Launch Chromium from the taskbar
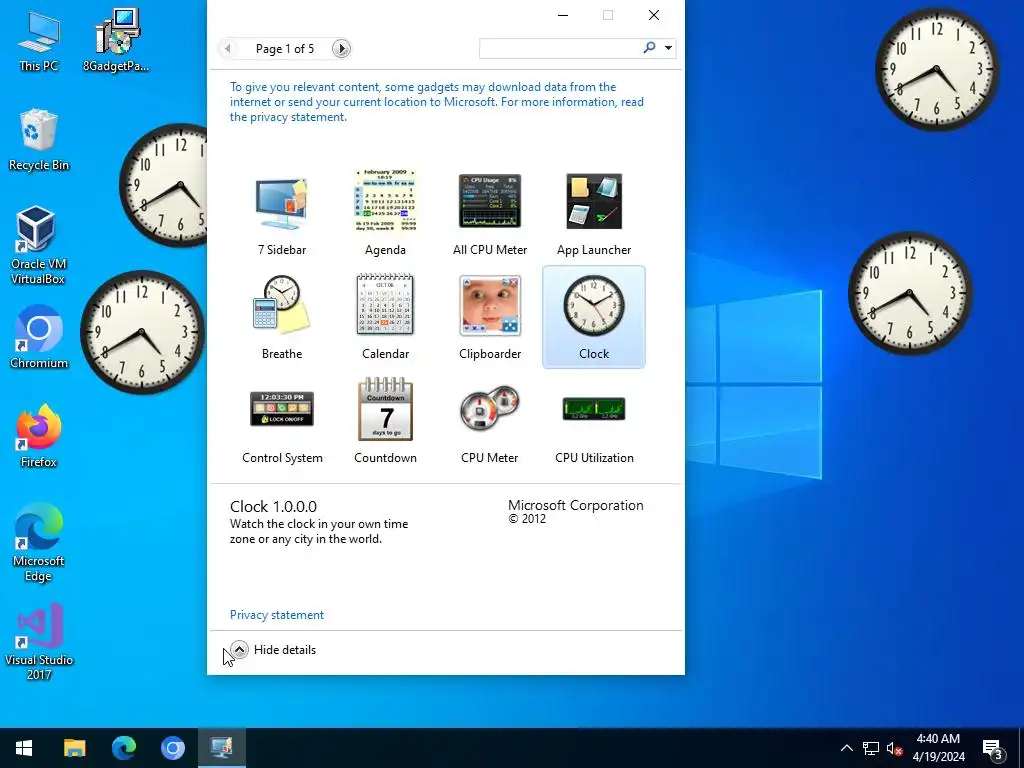 [x=172, y=748]
